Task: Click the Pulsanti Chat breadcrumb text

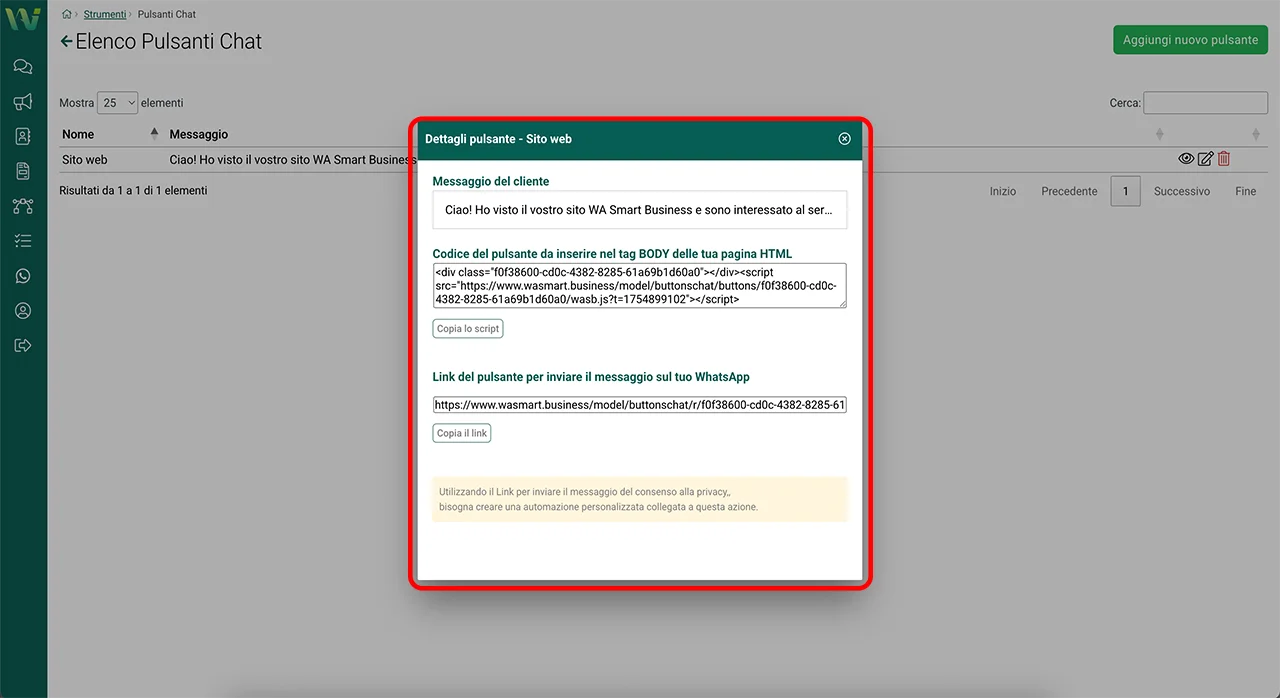Action: (x=167, y=14)
